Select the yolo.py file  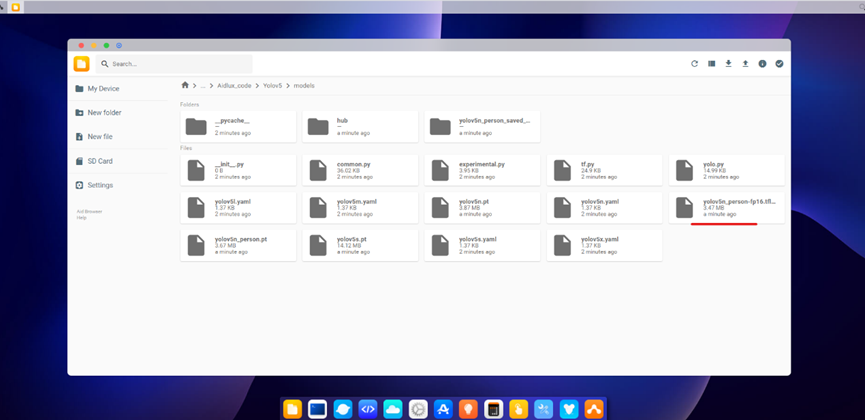(727, 170)
